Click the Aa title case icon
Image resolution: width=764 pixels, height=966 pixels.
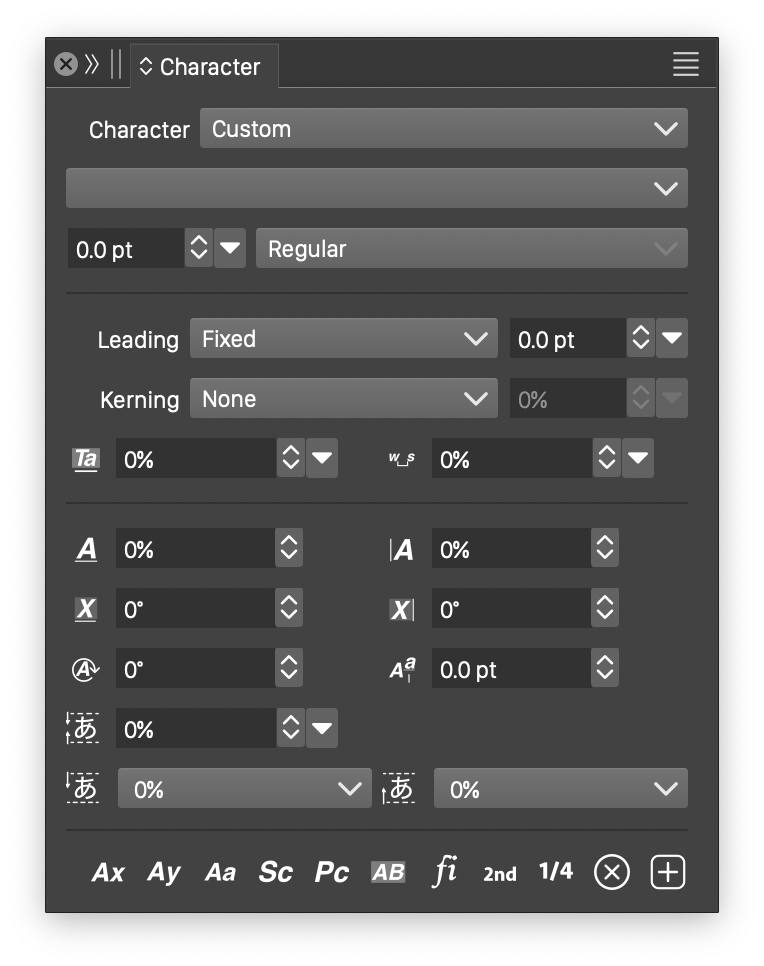(x=220, y=872)
